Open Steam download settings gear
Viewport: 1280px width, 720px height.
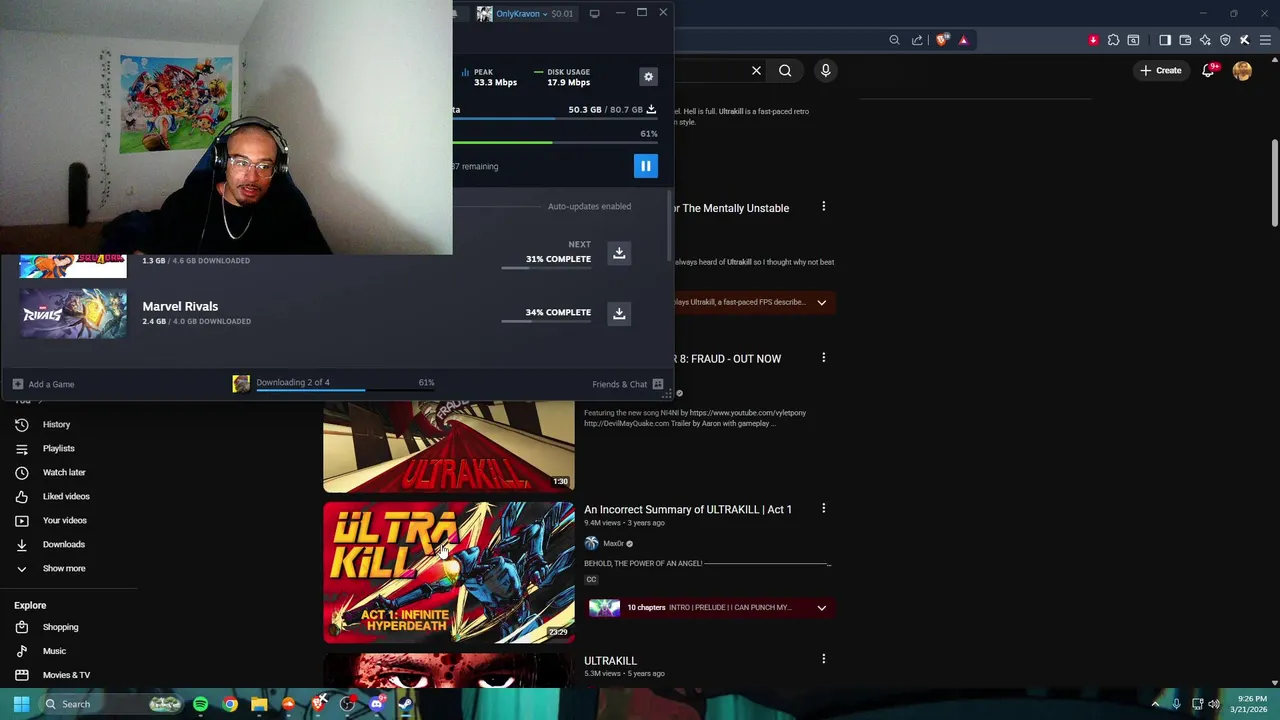pos(648,77)
